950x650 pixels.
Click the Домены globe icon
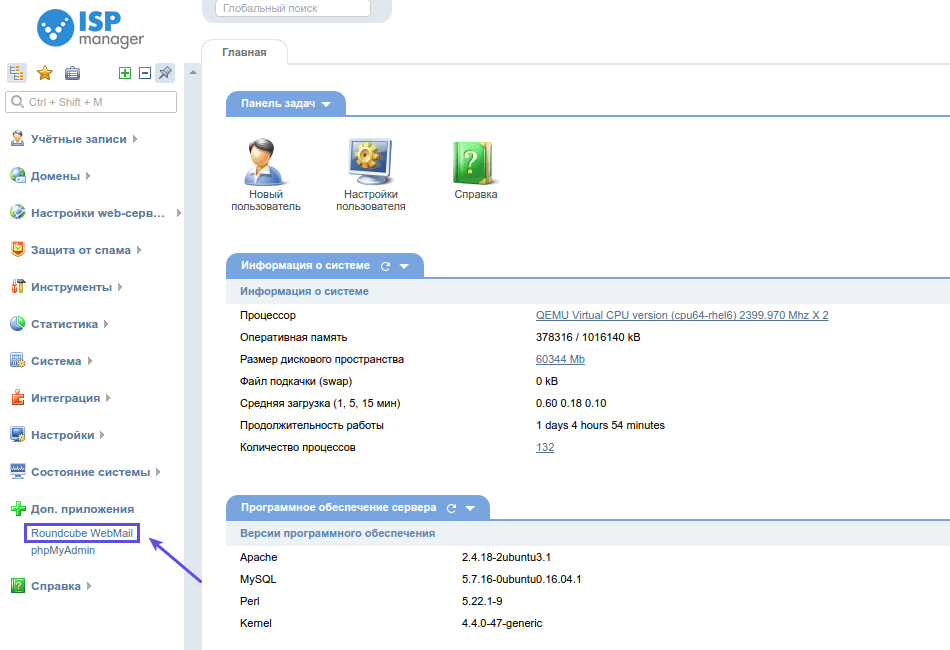click(18, 176)
